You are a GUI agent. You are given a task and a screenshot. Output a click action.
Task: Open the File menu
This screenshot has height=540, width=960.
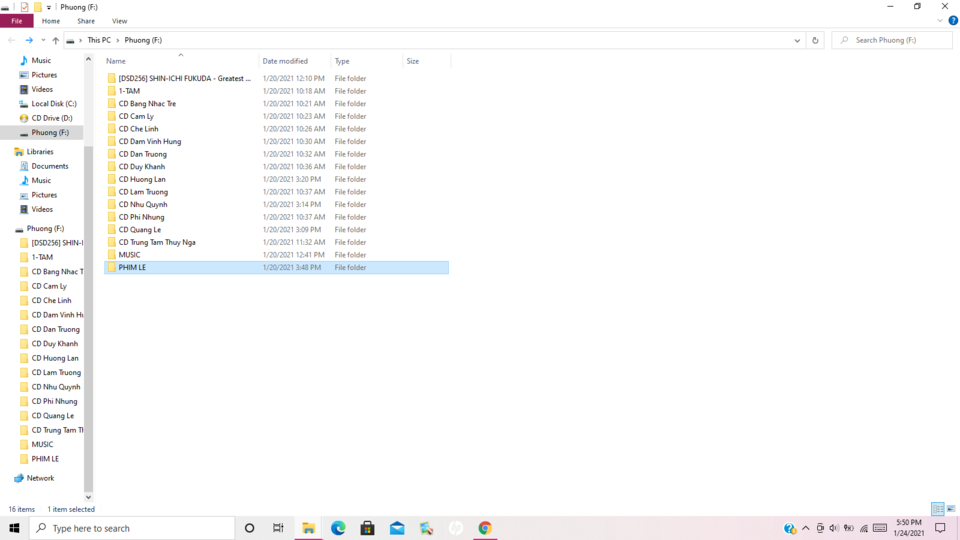point(17,21)
